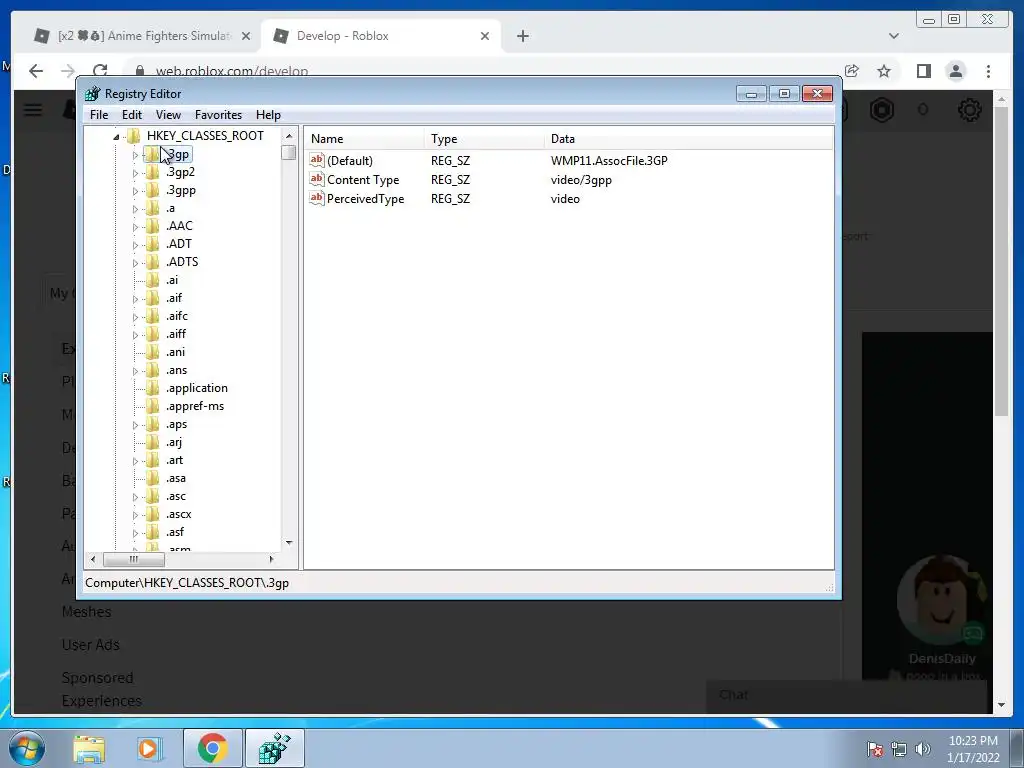Viewport: 1024px width, 768px height.
Task: Open the Chrome tab search dropdown arrow
Action: point(893,36)
